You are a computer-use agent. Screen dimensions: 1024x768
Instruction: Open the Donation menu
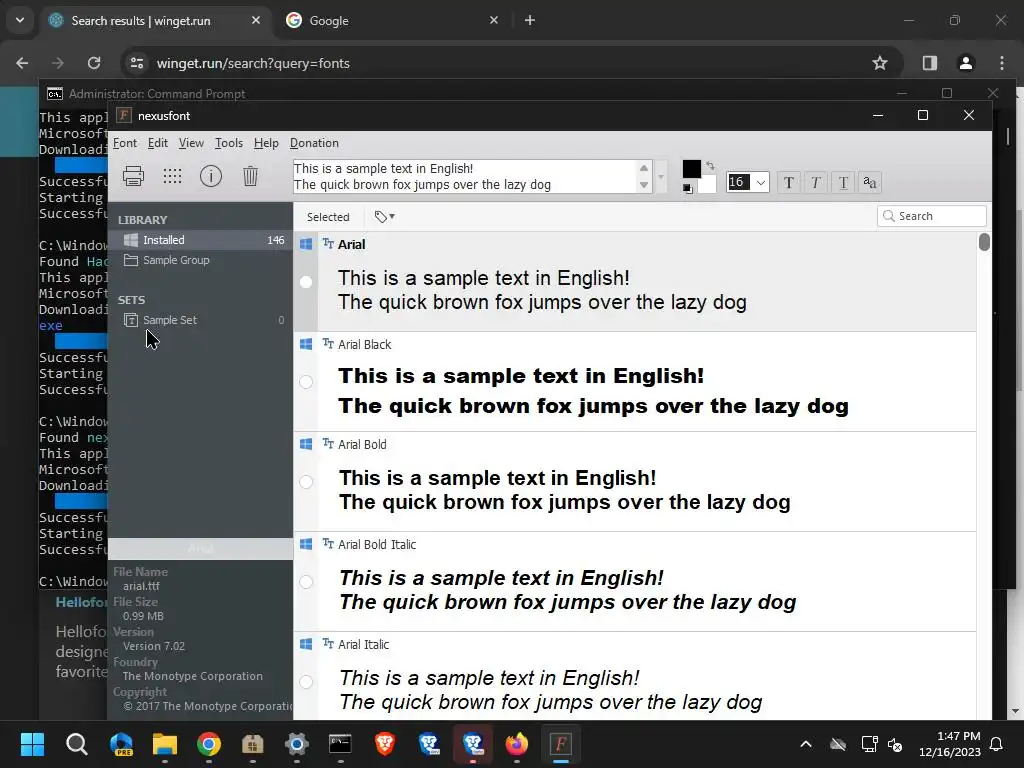(x=314, y=143)
